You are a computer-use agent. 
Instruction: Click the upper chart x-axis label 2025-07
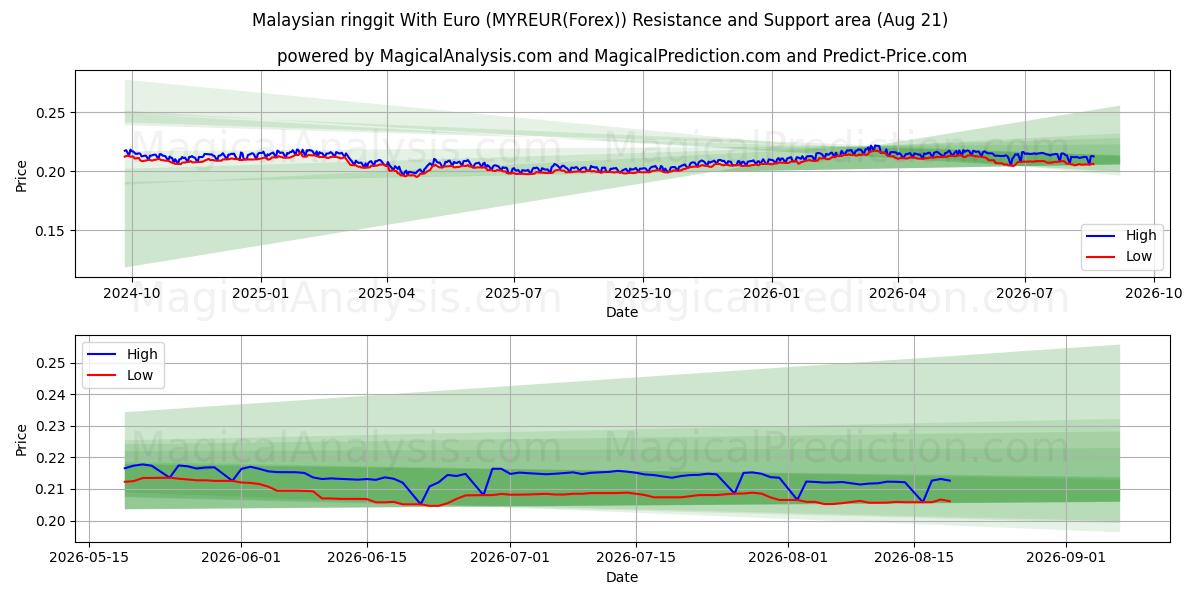(514, 293)
